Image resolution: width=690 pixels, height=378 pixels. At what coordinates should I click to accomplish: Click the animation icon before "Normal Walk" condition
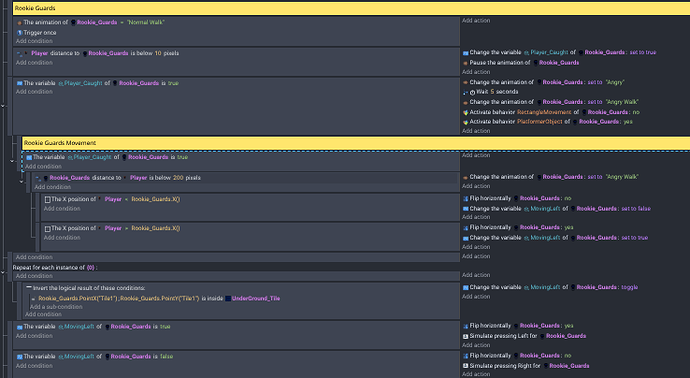coord(19,22)
